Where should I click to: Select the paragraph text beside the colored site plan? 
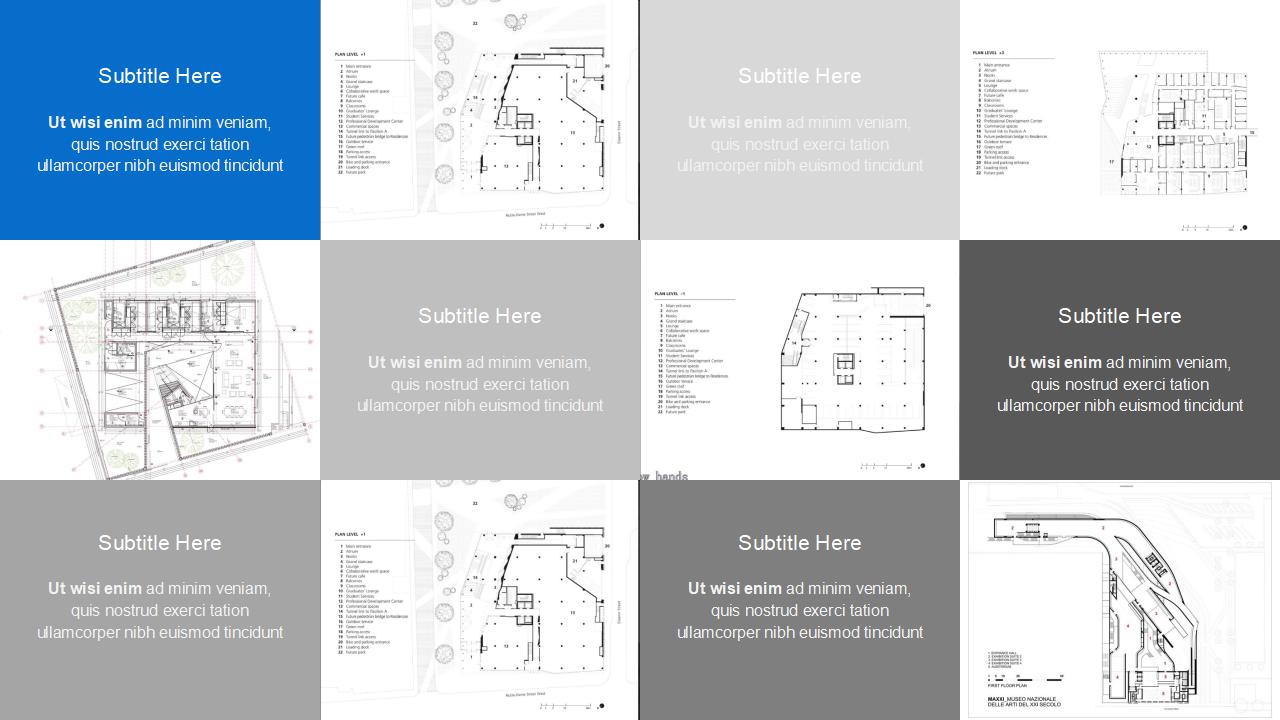pyautogui.click(x=480, y=384)
